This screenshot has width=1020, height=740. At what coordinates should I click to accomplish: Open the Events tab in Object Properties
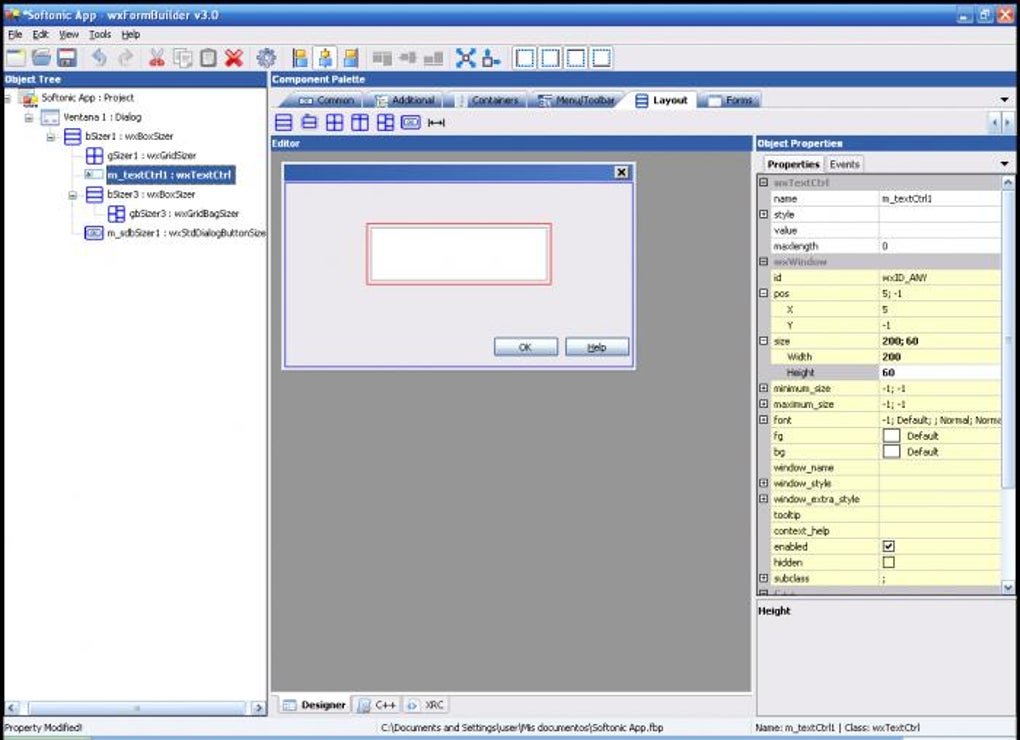844,165
